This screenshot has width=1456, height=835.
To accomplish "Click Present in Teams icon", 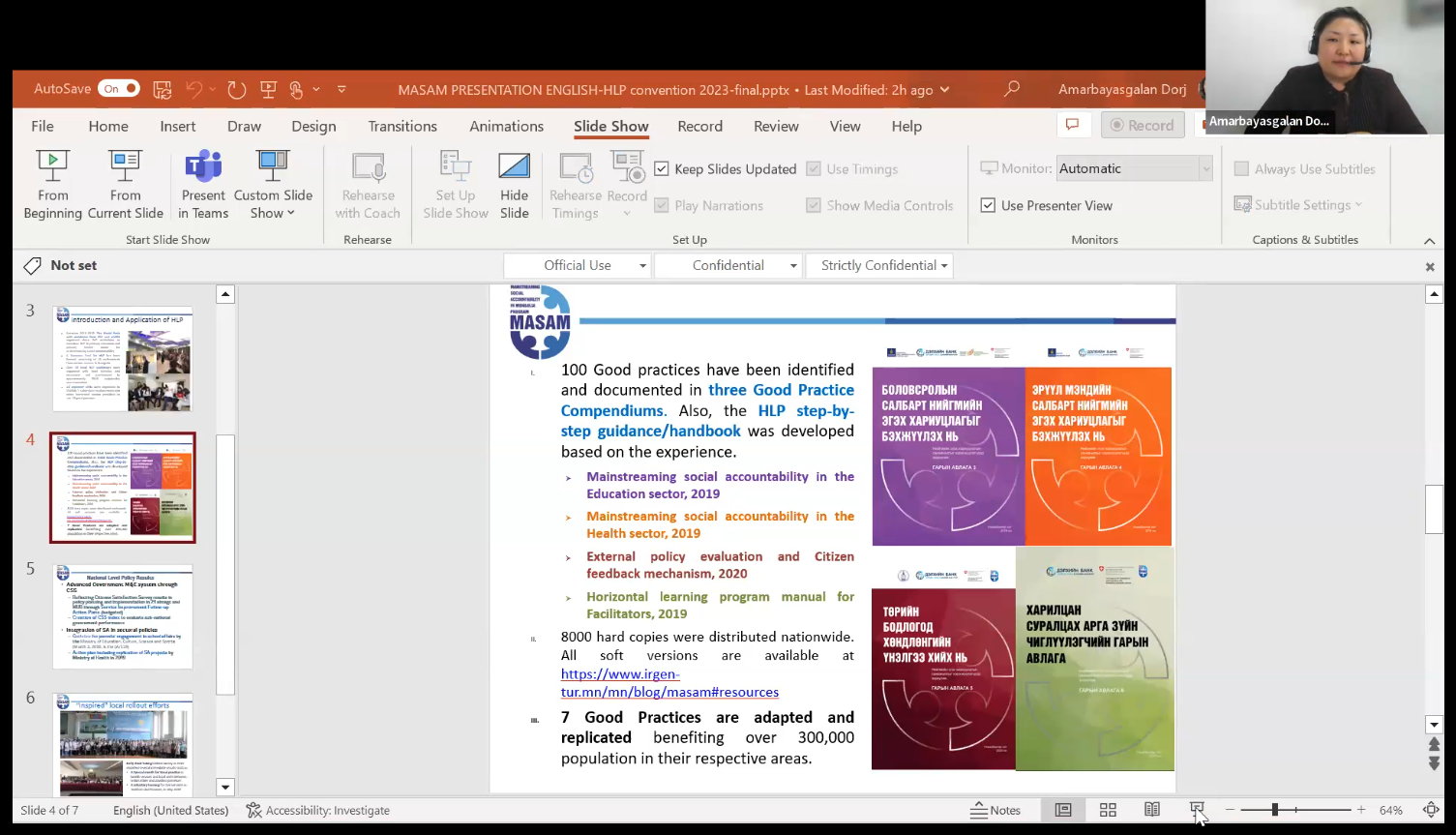I will click(203, 184).
